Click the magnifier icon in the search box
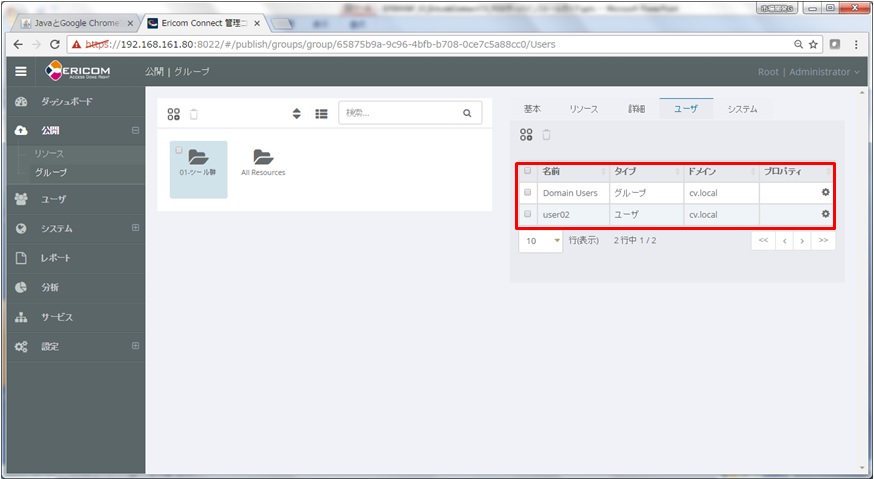This screenshot has height=479, width=874. click(467, 114)
